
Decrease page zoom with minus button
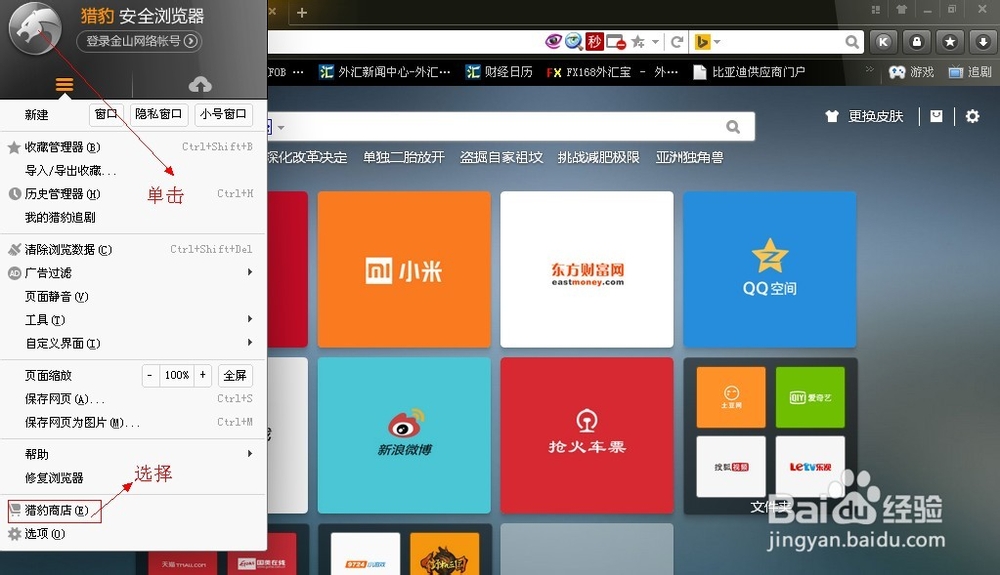[149, 375]
